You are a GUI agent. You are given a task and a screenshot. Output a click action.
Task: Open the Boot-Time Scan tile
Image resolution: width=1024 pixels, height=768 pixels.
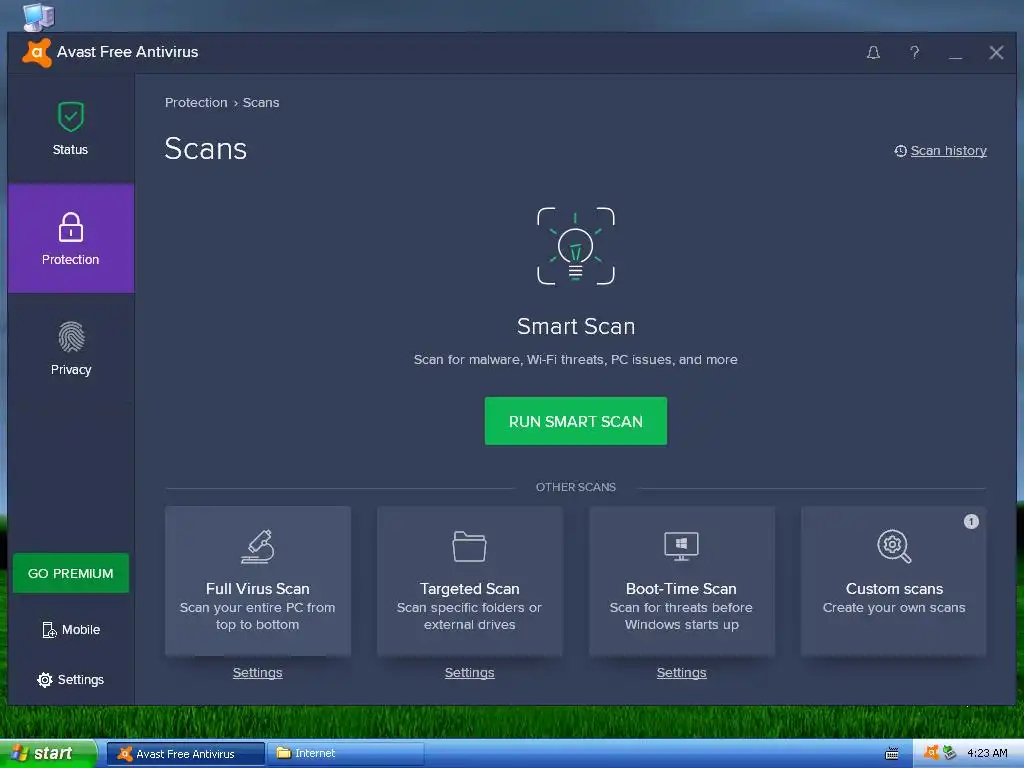[x=681, y=581]
